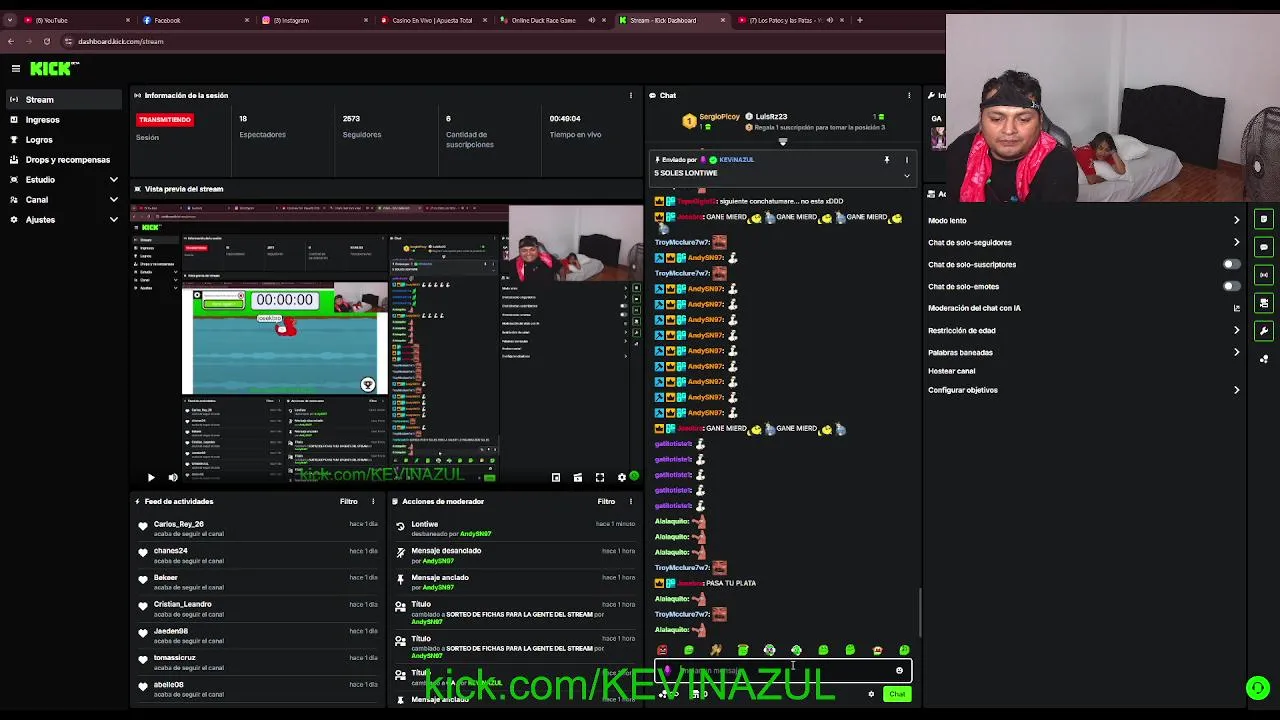Reload the browser page
The width and height of the screenshot is (1280, 720).
[46, 41]
